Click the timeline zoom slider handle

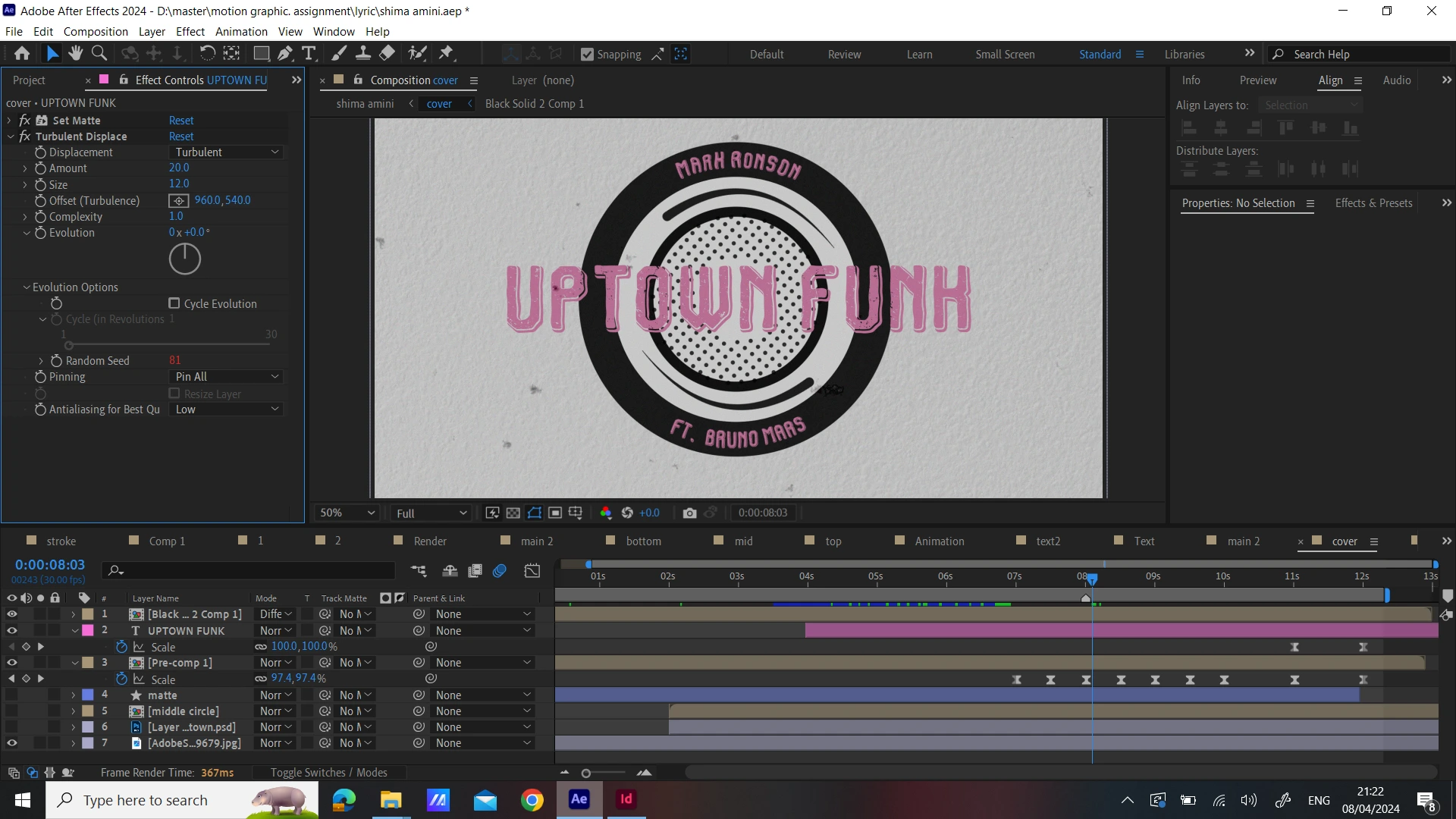[585, 773]
